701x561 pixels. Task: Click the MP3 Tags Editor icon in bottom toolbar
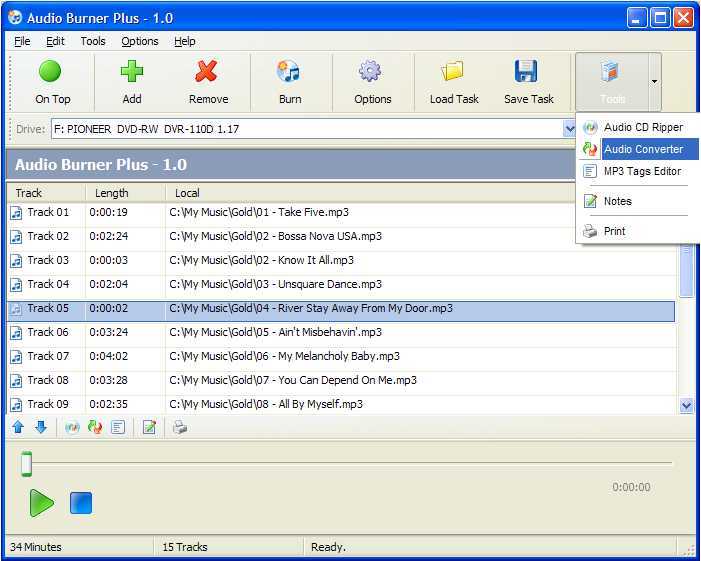point(118,428)
